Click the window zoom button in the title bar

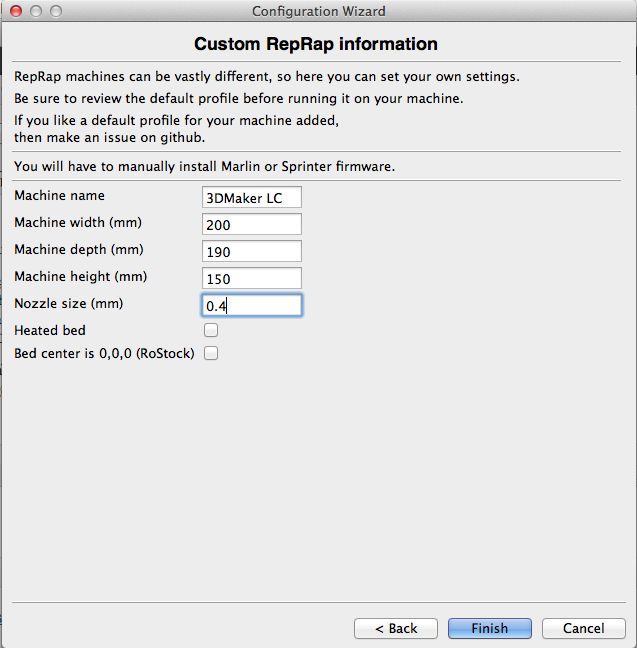click(x=56, y=11)
